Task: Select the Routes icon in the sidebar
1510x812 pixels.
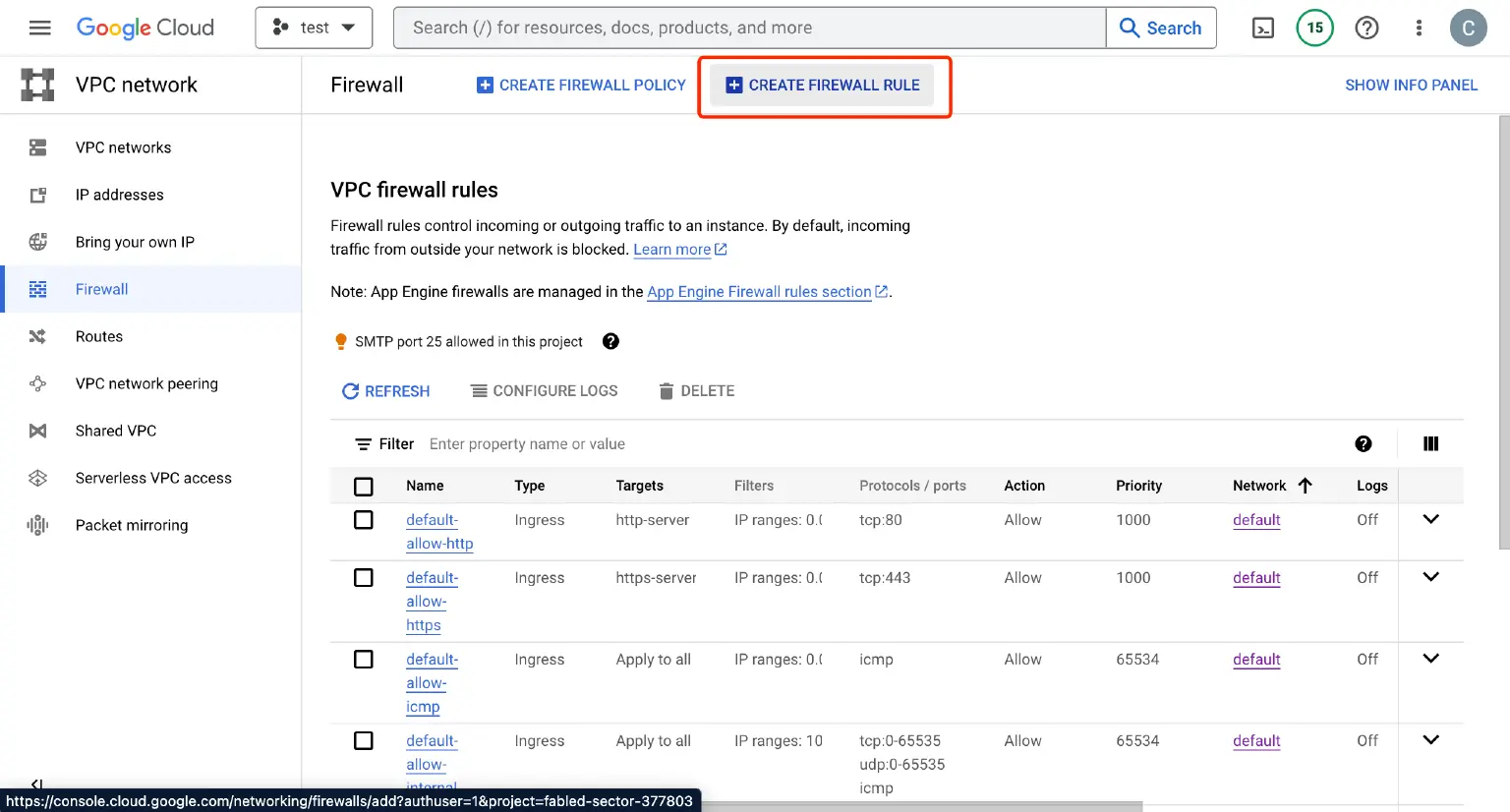Action: coord(37,336)
